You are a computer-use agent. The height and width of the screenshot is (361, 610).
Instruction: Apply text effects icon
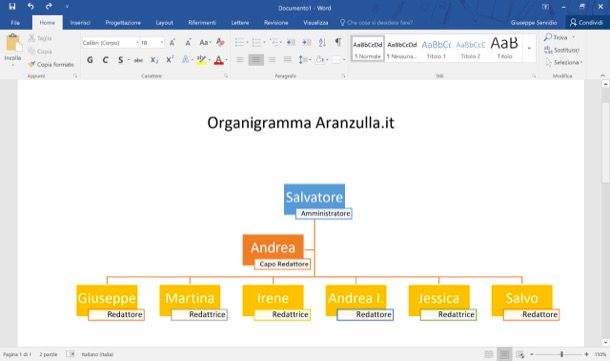186,60
